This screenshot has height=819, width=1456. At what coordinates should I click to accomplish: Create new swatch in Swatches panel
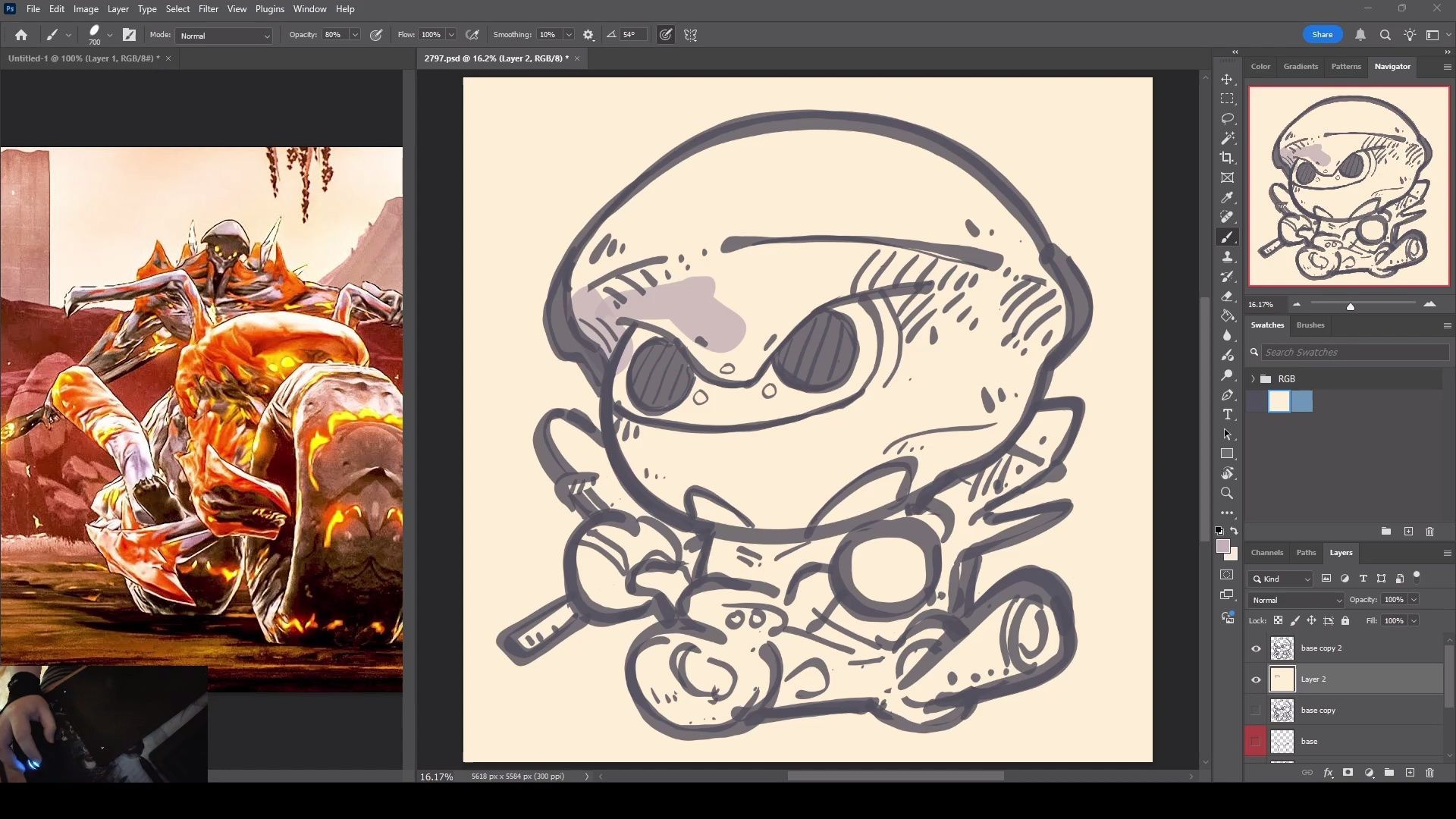1408,532
